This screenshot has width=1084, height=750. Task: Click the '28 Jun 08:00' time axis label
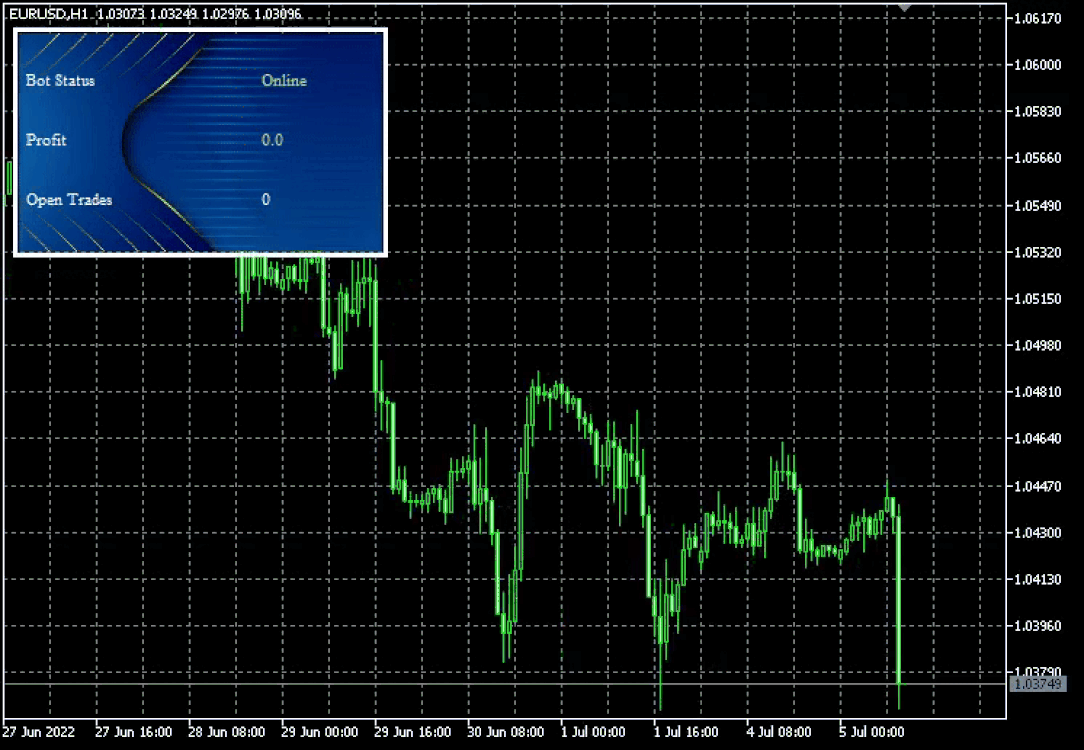226,732
